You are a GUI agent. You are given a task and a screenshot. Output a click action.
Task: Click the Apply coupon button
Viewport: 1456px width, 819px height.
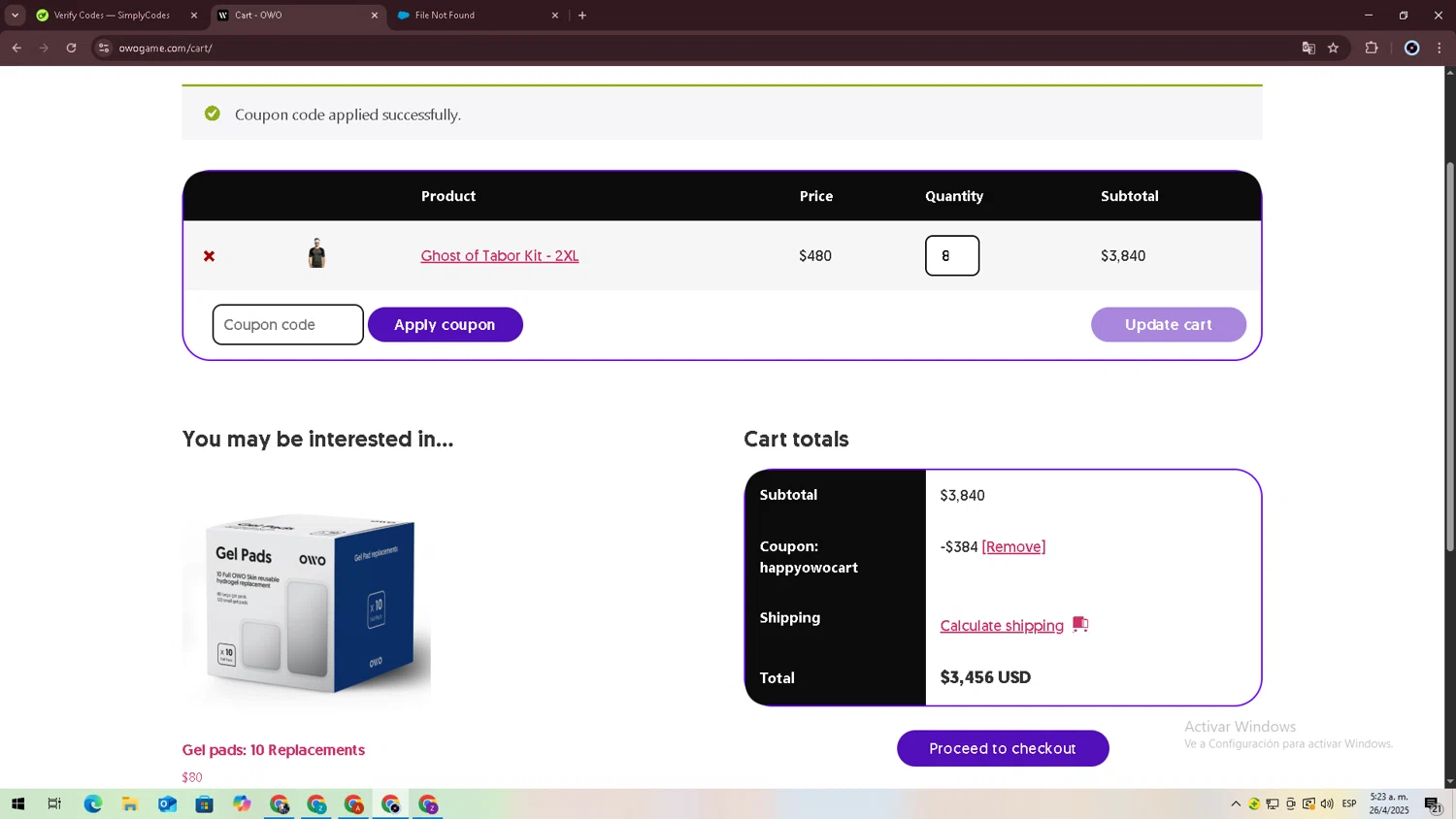pyautogui.click(x=445, y=325)
